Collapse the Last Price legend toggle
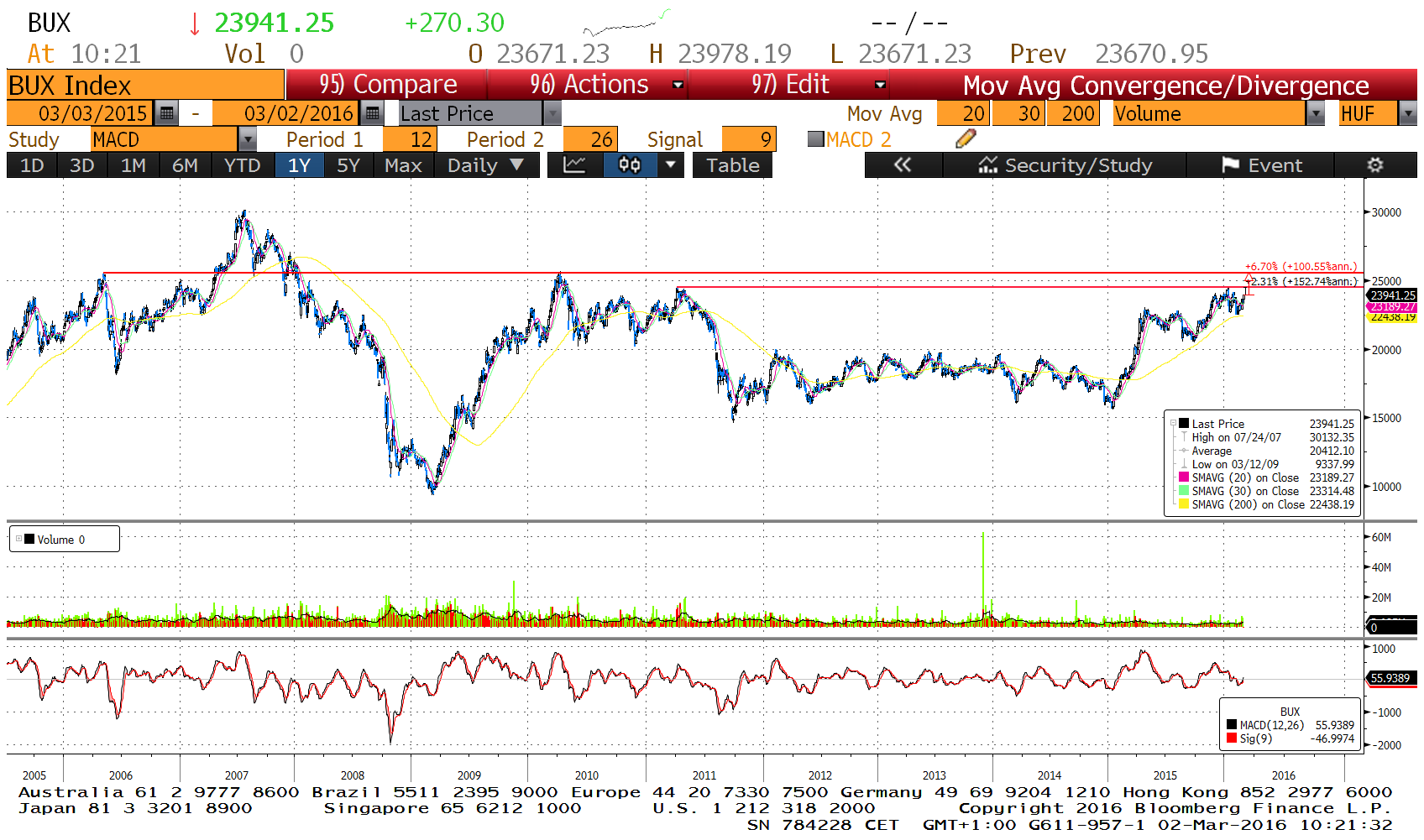Screen dimensions: 1424x840 click(x=1174, y=424)
